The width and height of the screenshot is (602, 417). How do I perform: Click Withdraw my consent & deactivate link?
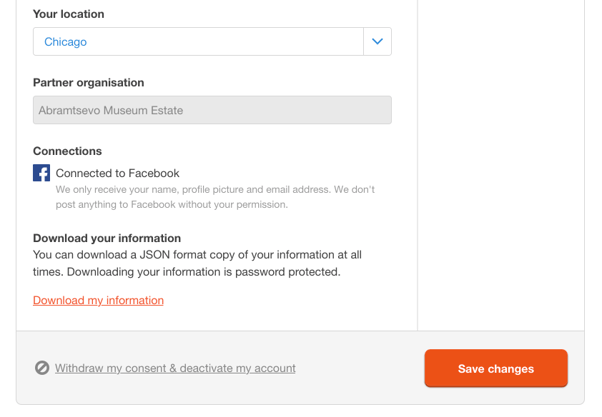(175, 368)
